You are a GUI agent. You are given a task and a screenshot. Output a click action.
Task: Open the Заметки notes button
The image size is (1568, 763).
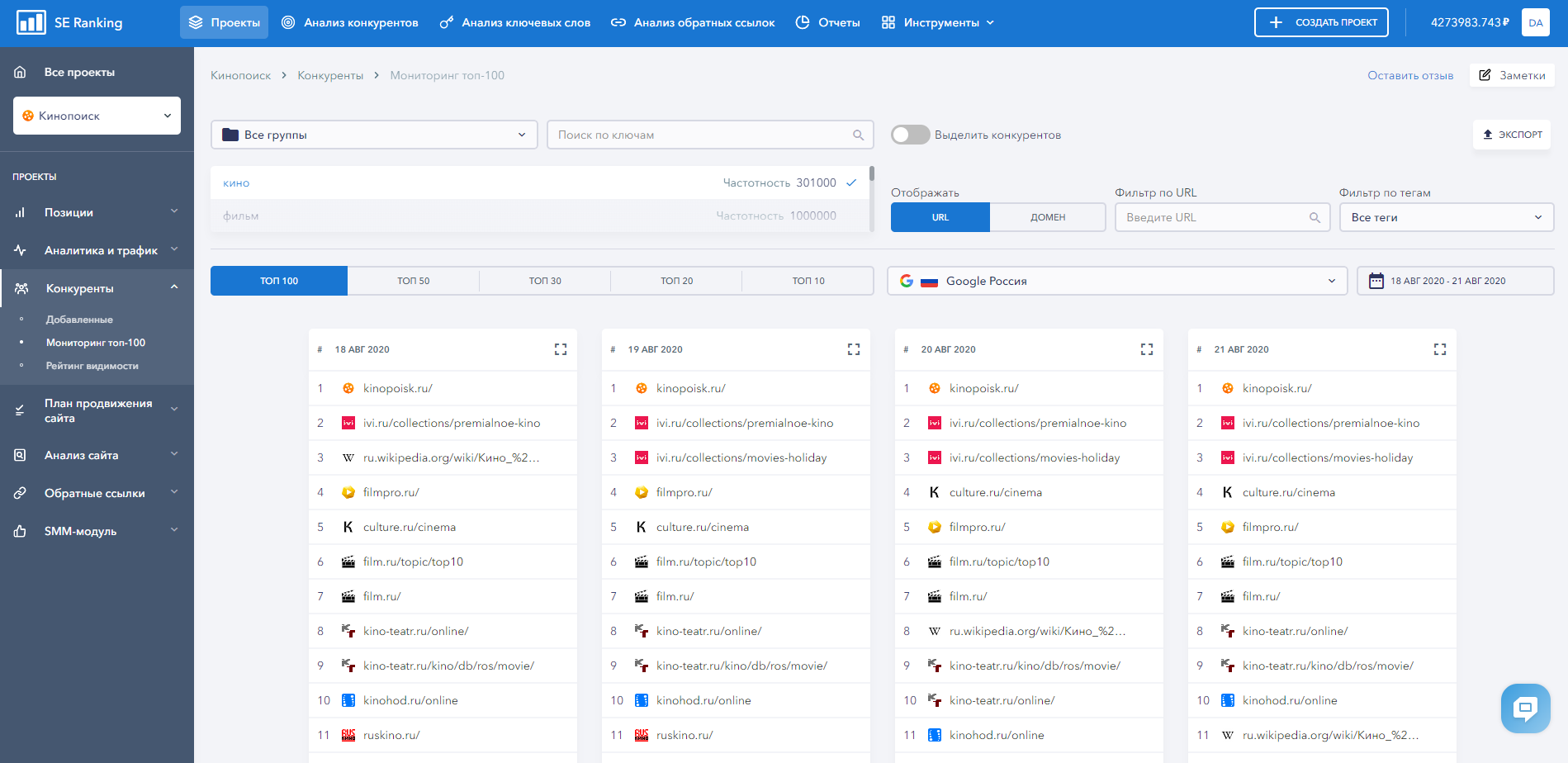click(1512, 75)
